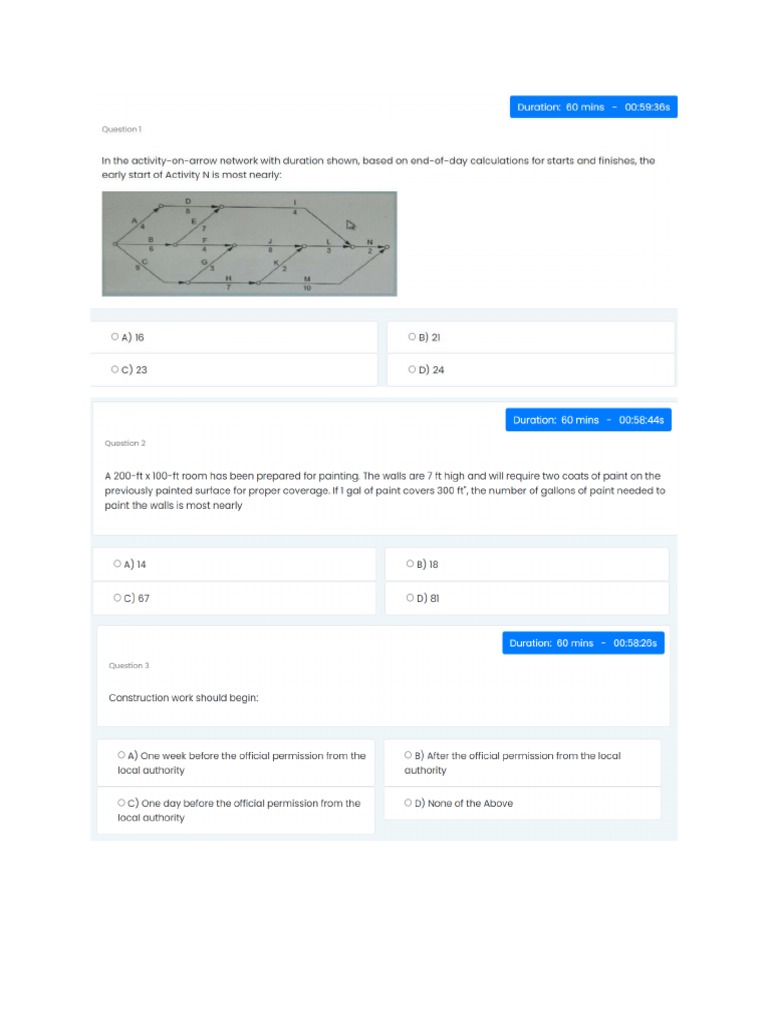The width and height of the screenshot is (768, 1024).
Task: Click the Question 2 duration timer badge
Action: click(588, 420)
